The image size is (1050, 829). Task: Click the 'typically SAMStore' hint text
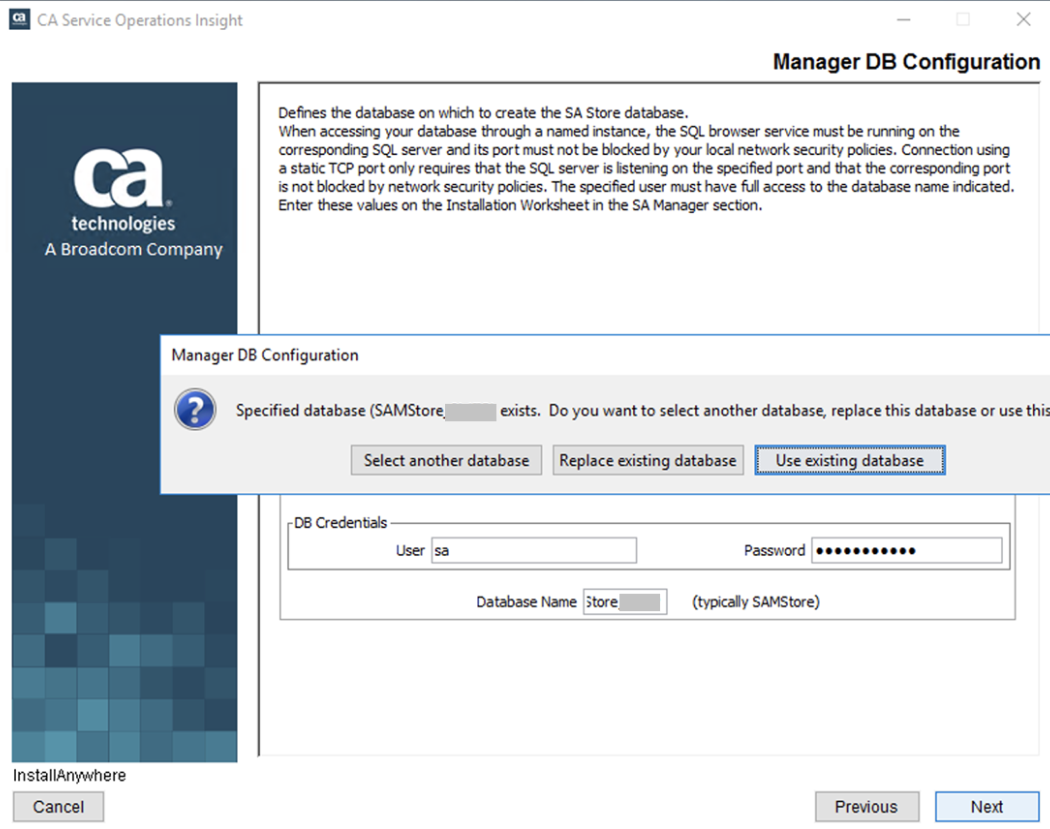point(756,602)
